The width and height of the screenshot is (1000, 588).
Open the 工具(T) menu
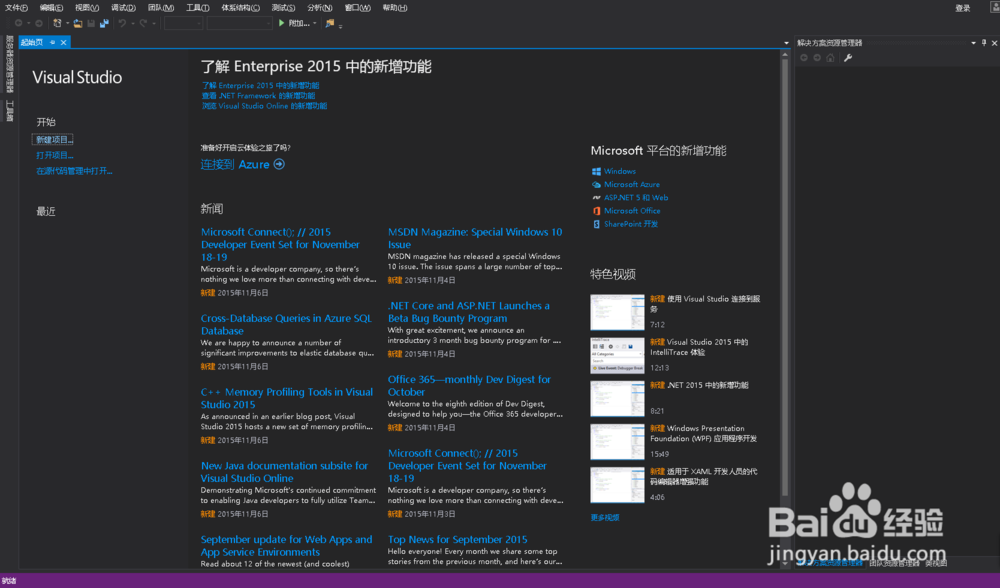(x=198, y=8)
